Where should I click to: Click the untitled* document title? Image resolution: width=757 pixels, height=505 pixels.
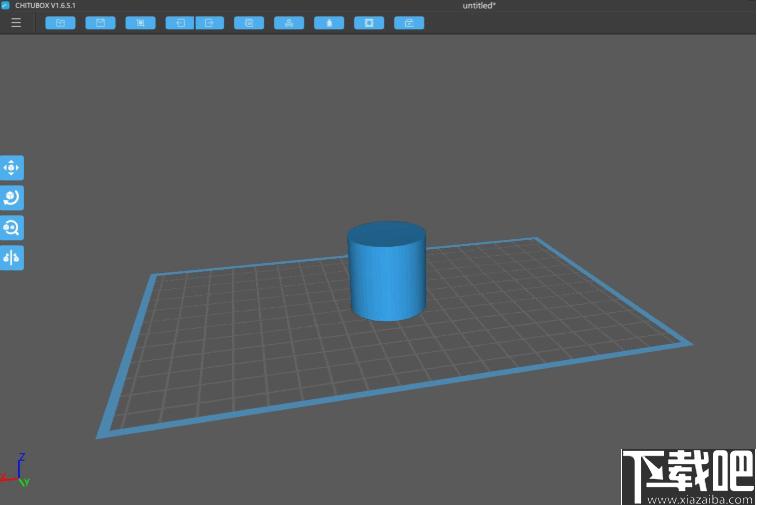(x=479, y=5)
